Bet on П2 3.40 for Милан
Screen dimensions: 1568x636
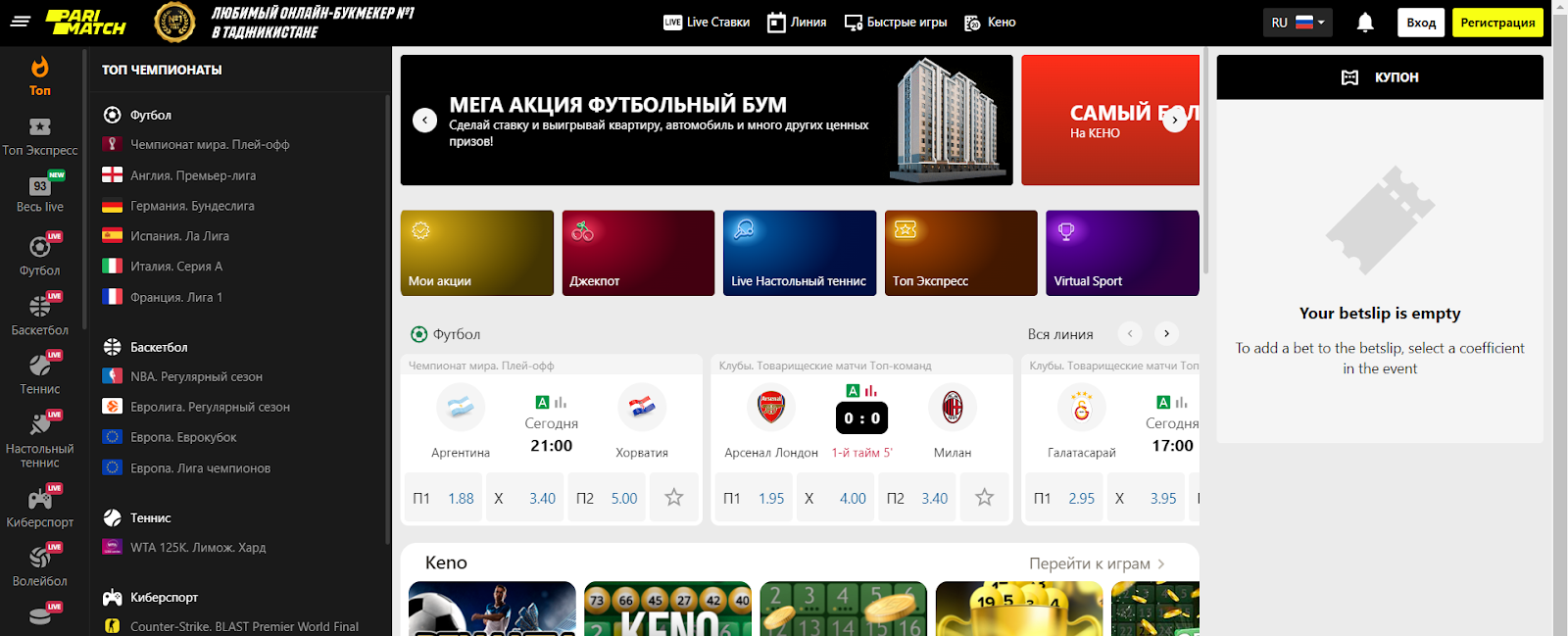(x=917, y=498)
